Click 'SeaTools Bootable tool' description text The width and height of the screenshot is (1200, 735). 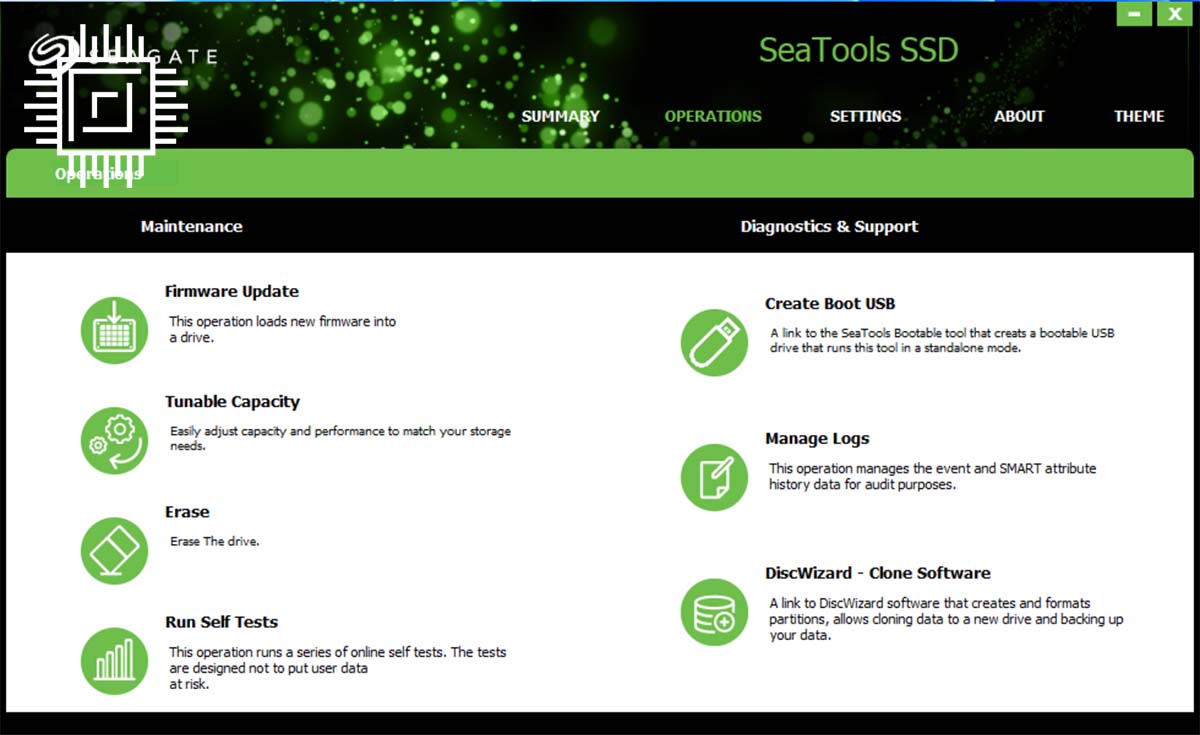click(942, 341)
